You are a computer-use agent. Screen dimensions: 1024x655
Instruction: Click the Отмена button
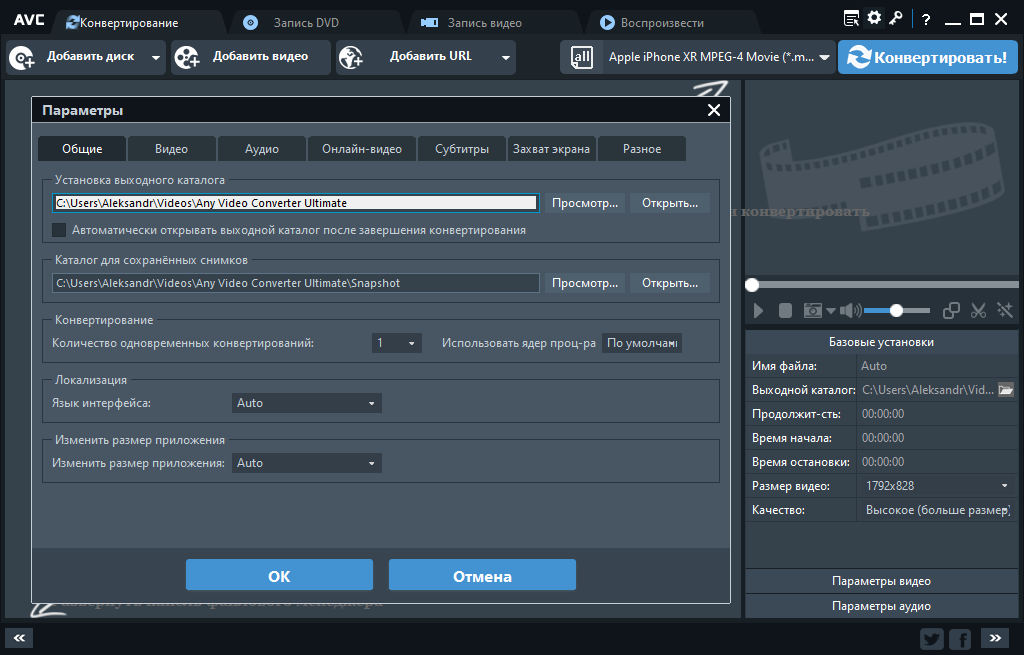point(483,575)
